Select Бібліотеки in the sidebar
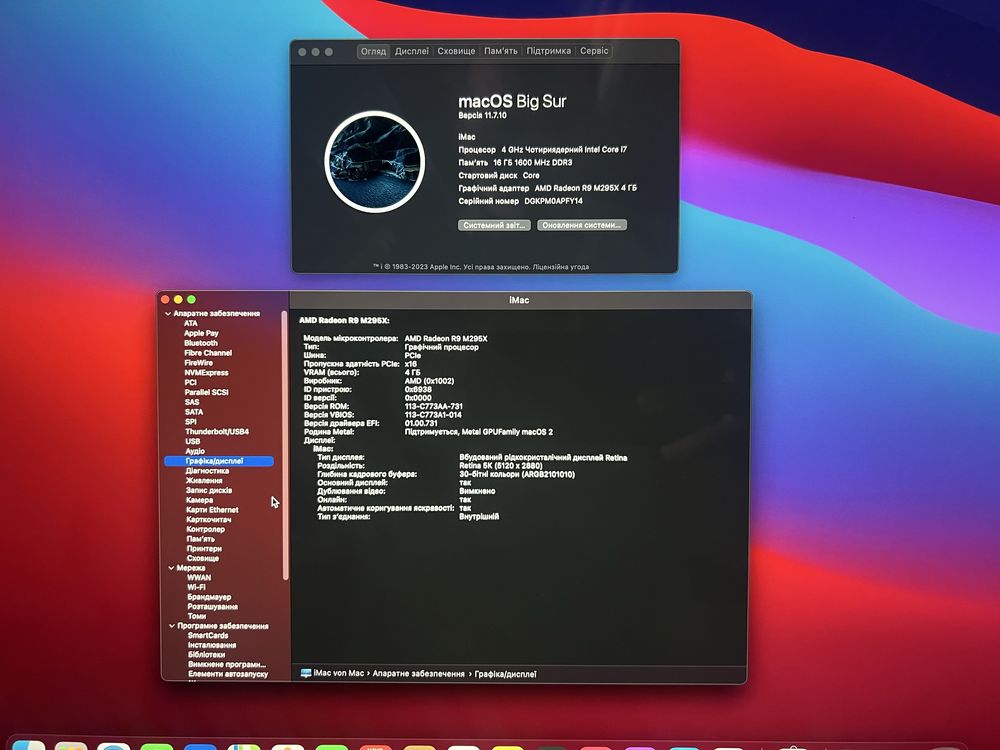The height and width of the screenshot is (750, 1000). pos(207,654)
